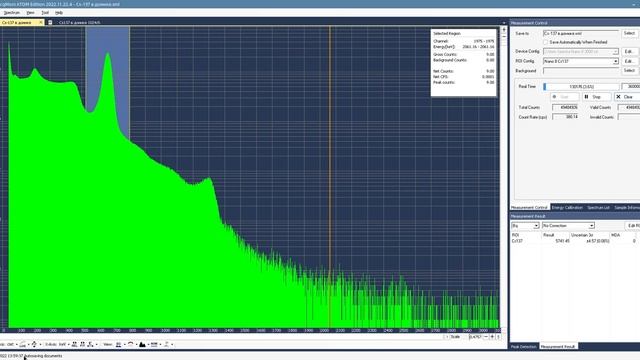Select the Measurement Control tab
640x360 pixels.
click(529, 208)
